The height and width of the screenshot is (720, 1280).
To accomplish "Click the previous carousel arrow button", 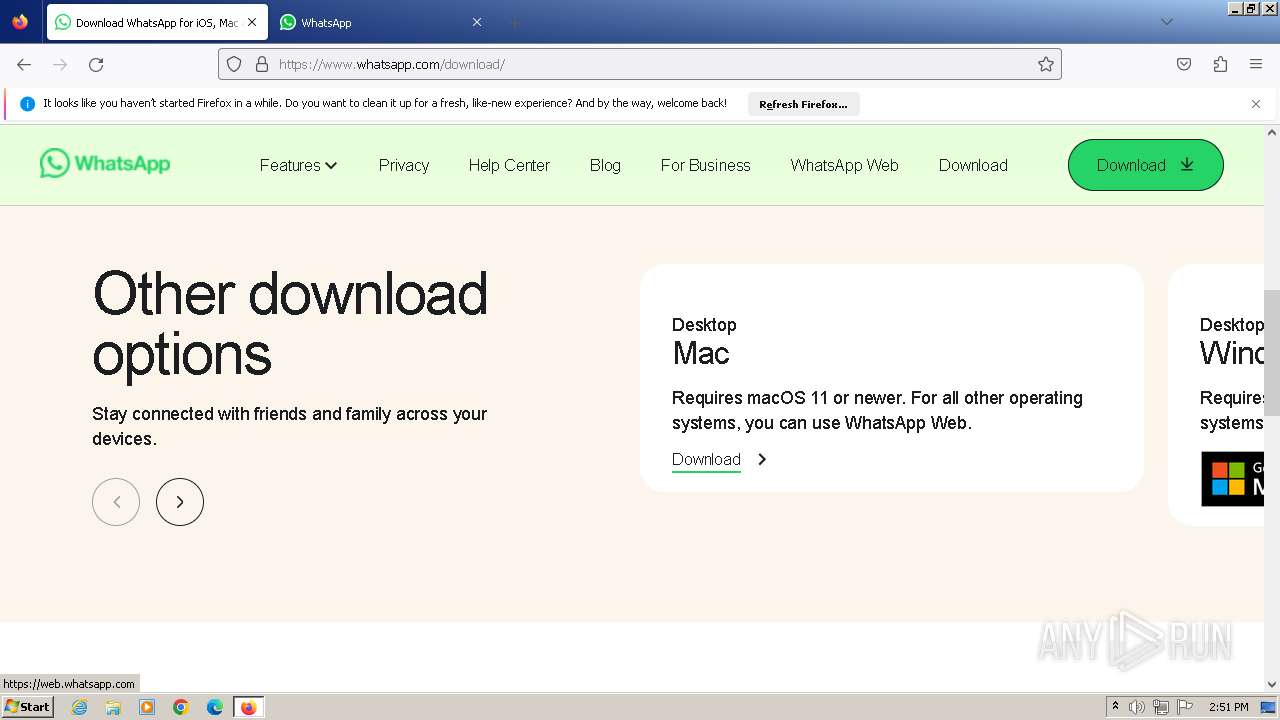I will 116,502.
